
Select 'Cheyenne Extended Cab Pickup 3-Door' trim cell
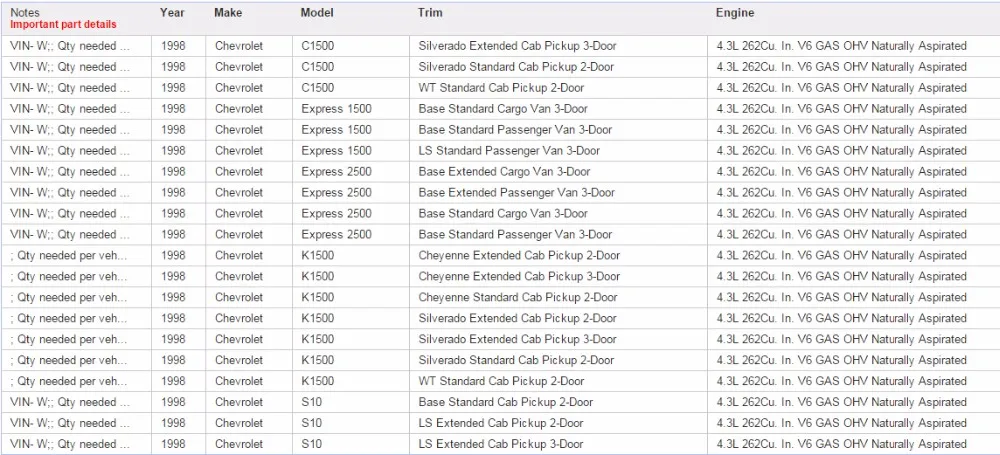(519, 277)
